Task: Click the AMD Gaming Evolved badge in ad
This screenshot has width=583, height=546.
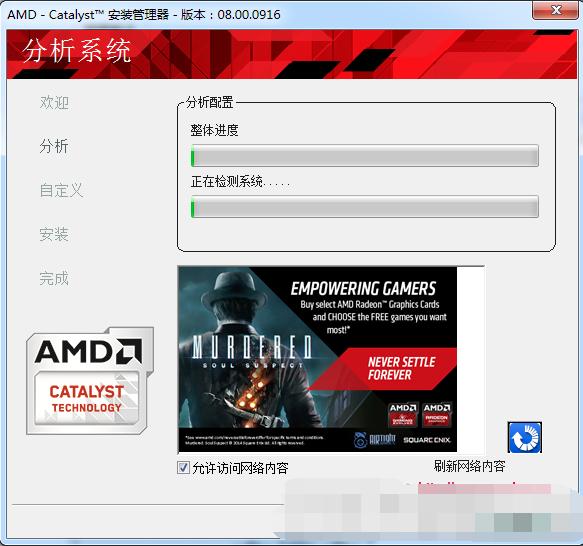Action: pyautogui.click(x=403, y=414)
